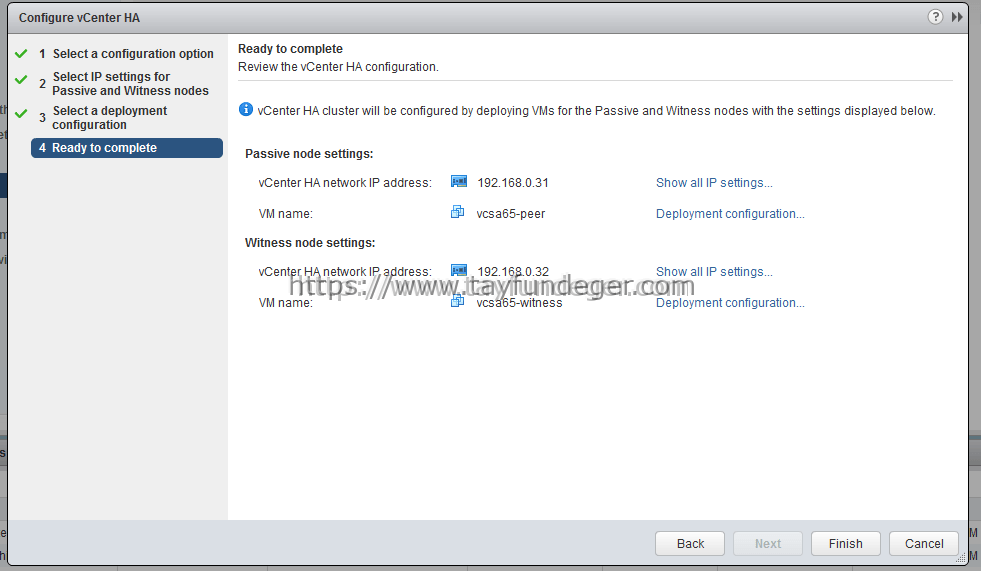
Task: Click the blue info icon beside cluster message
Action: point(246,109)
